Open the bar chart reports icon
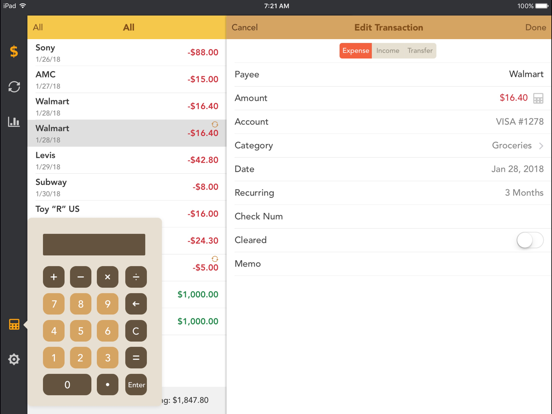The width and height of the screenshot is (552, 414). pyautogui.click(x=14, y=122)
